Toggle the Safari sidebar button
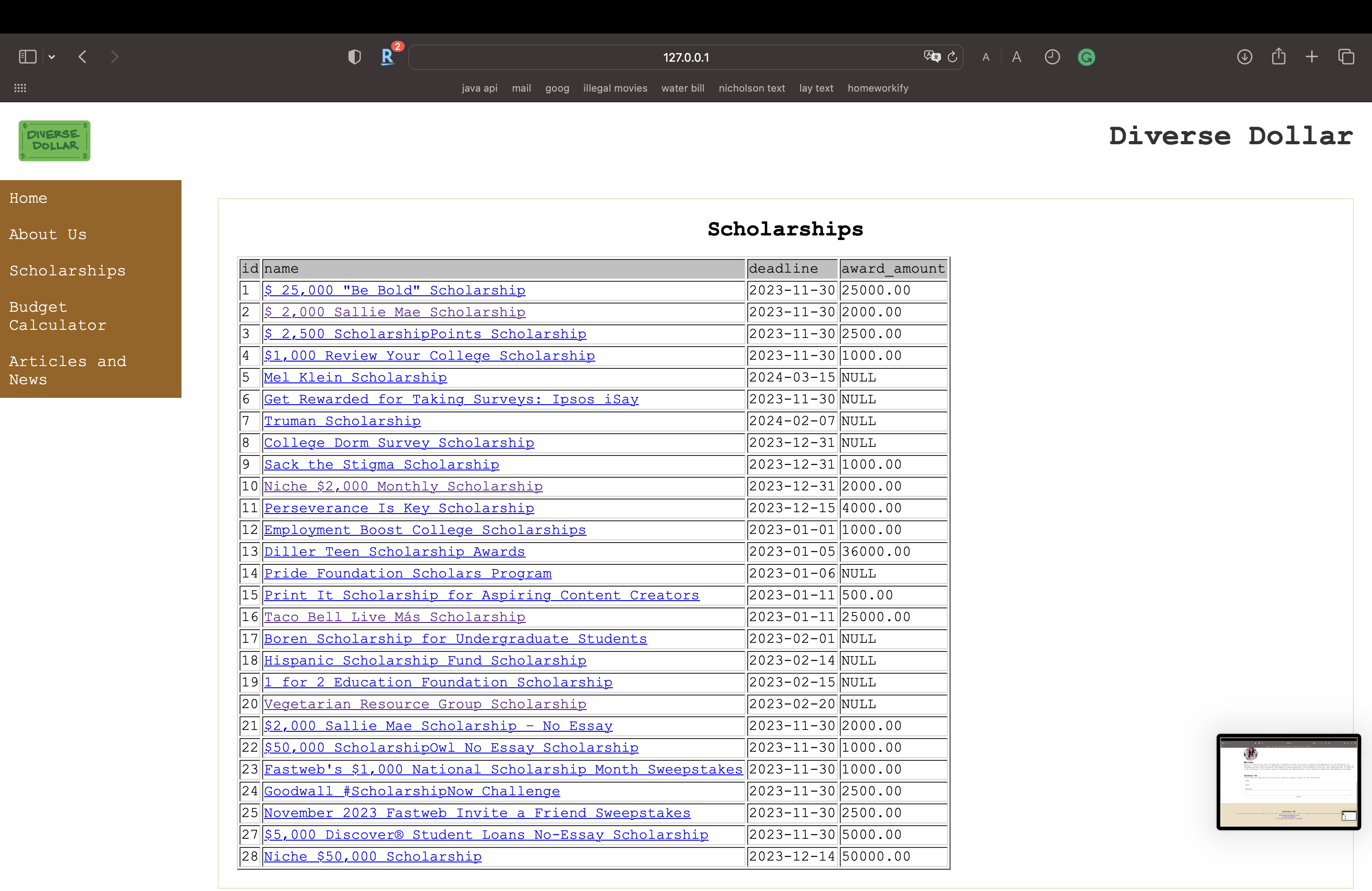 (x=27, y=56)
